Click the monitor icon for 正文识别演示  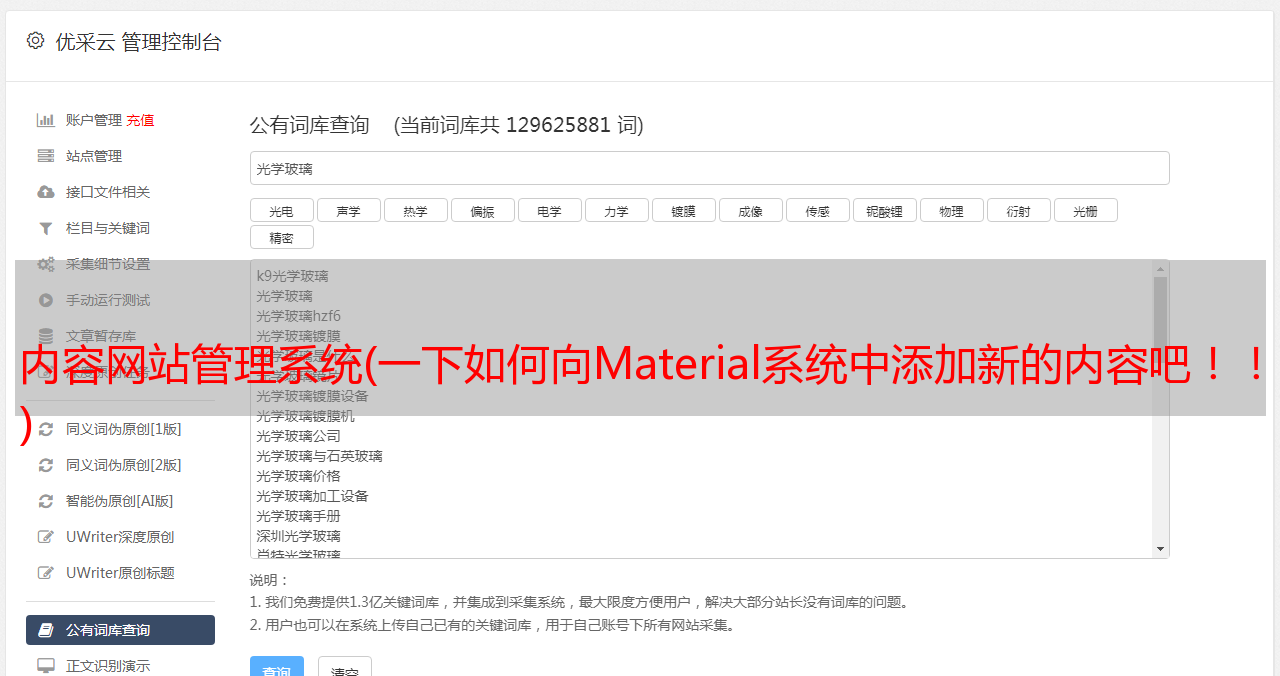[46, 666]
